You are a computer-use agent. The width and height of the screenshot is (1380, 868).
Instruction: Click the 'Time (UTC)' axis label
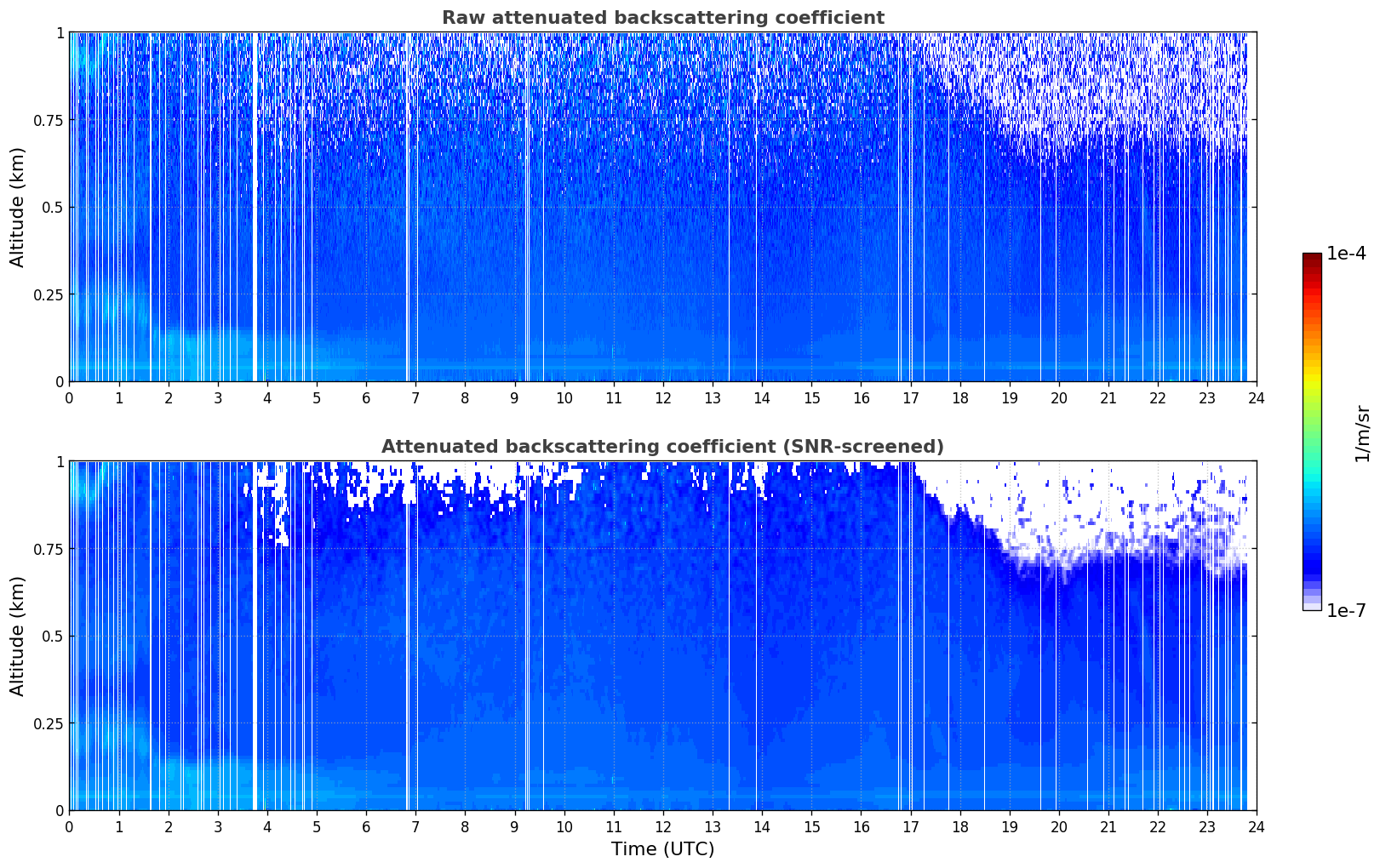662,849
